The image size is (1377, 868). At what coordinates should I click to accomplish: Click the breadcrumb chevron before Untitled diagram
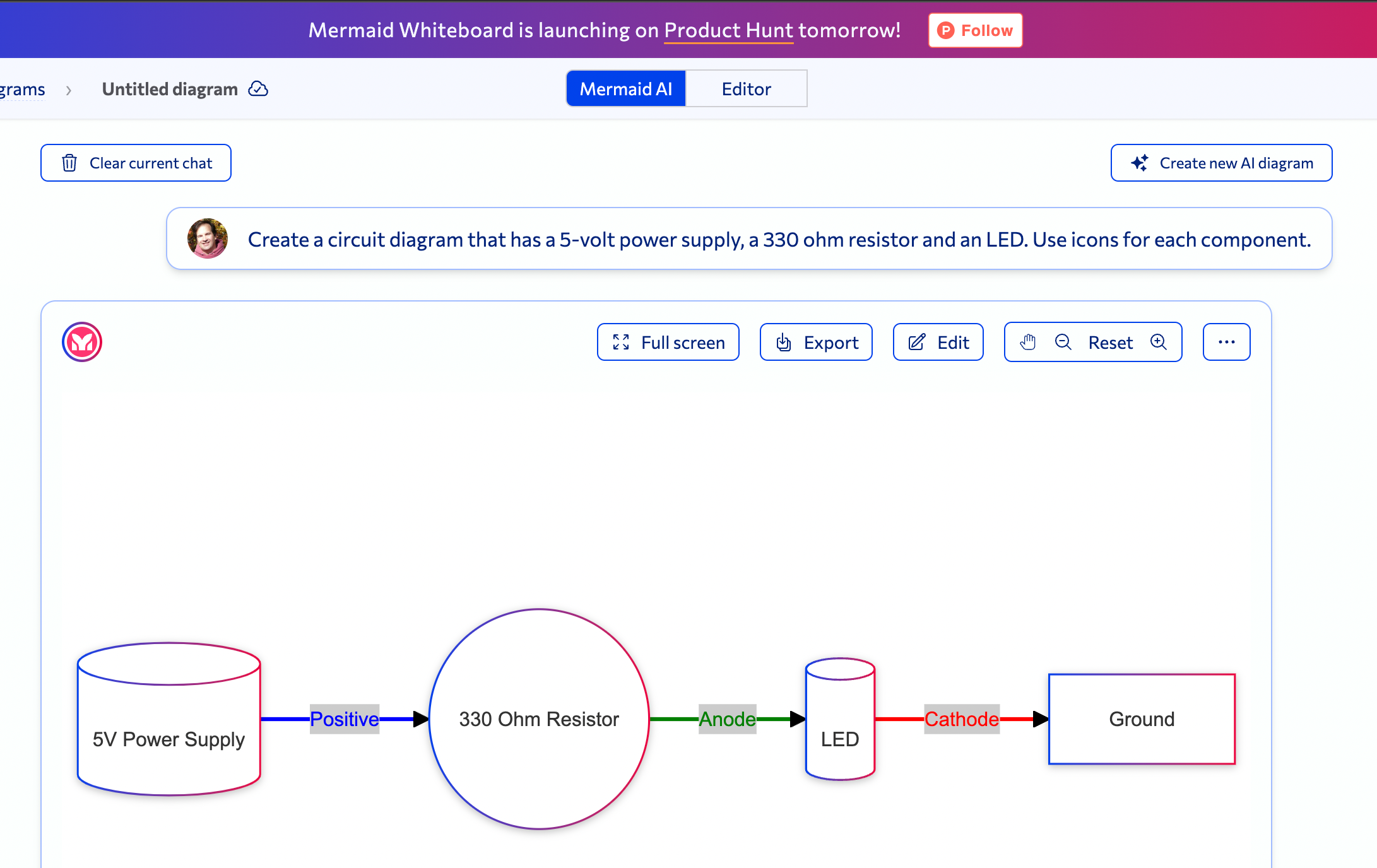[69, 90]
